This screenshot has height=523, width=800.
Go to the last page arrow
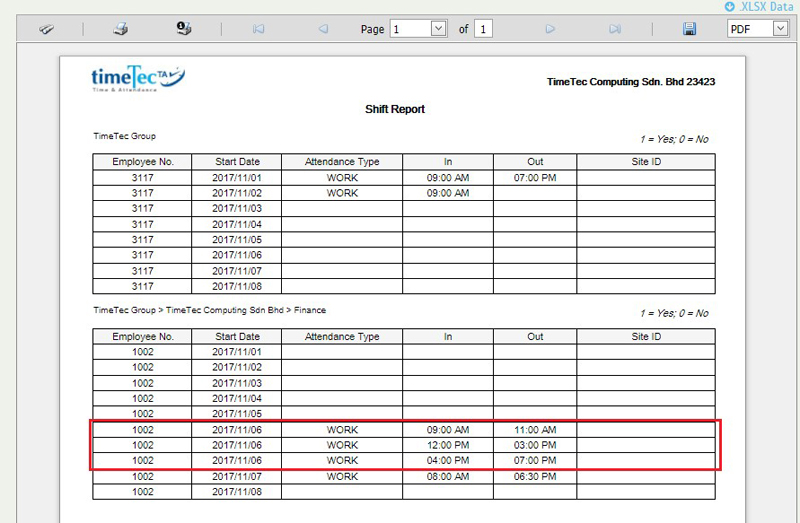[615, 29]
